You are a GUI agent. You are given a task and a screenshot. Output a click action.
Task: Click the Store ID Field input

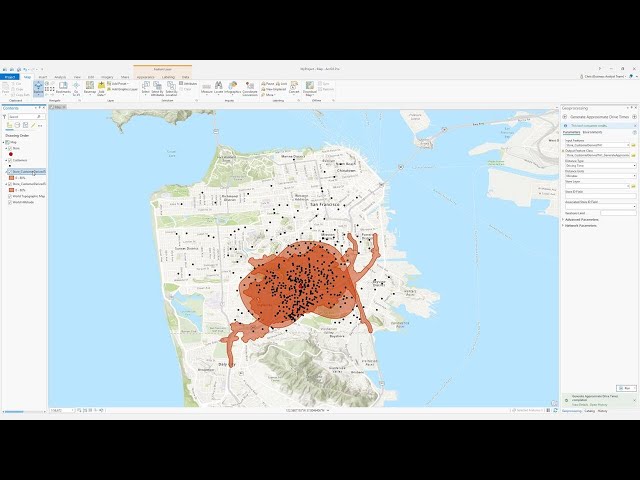(x=600, y=196)
